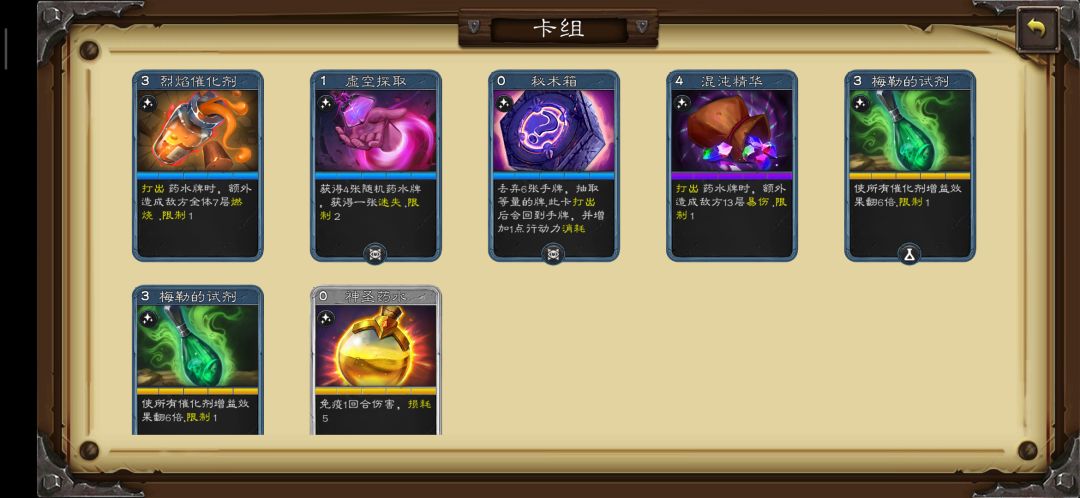Click the cost 4 number on 混沌精华
The image size is (1080, 498).
click(679, 81)
